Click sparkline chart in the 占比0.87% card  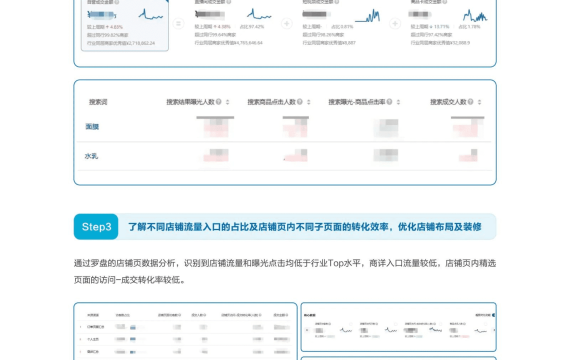[368, 16]
